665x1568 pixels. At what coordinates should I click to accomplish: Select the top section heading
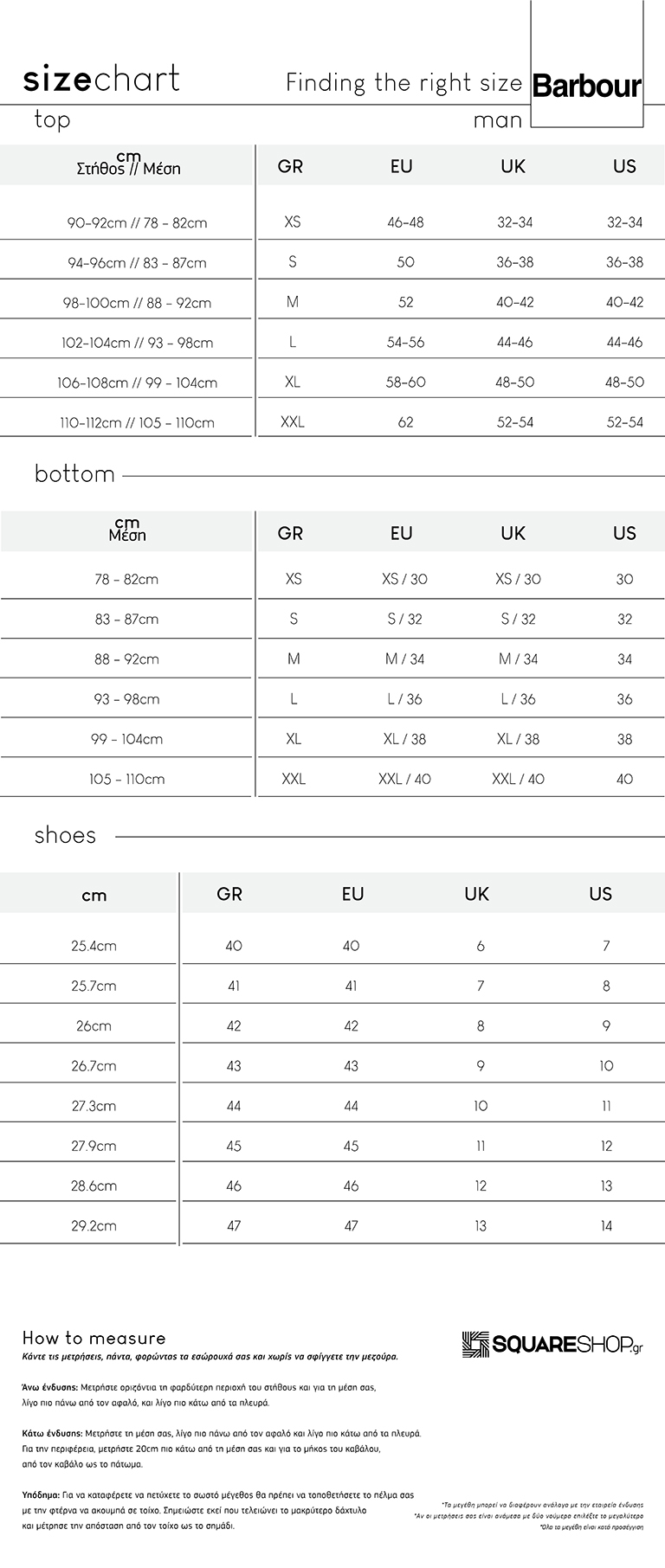click(52, 119)
